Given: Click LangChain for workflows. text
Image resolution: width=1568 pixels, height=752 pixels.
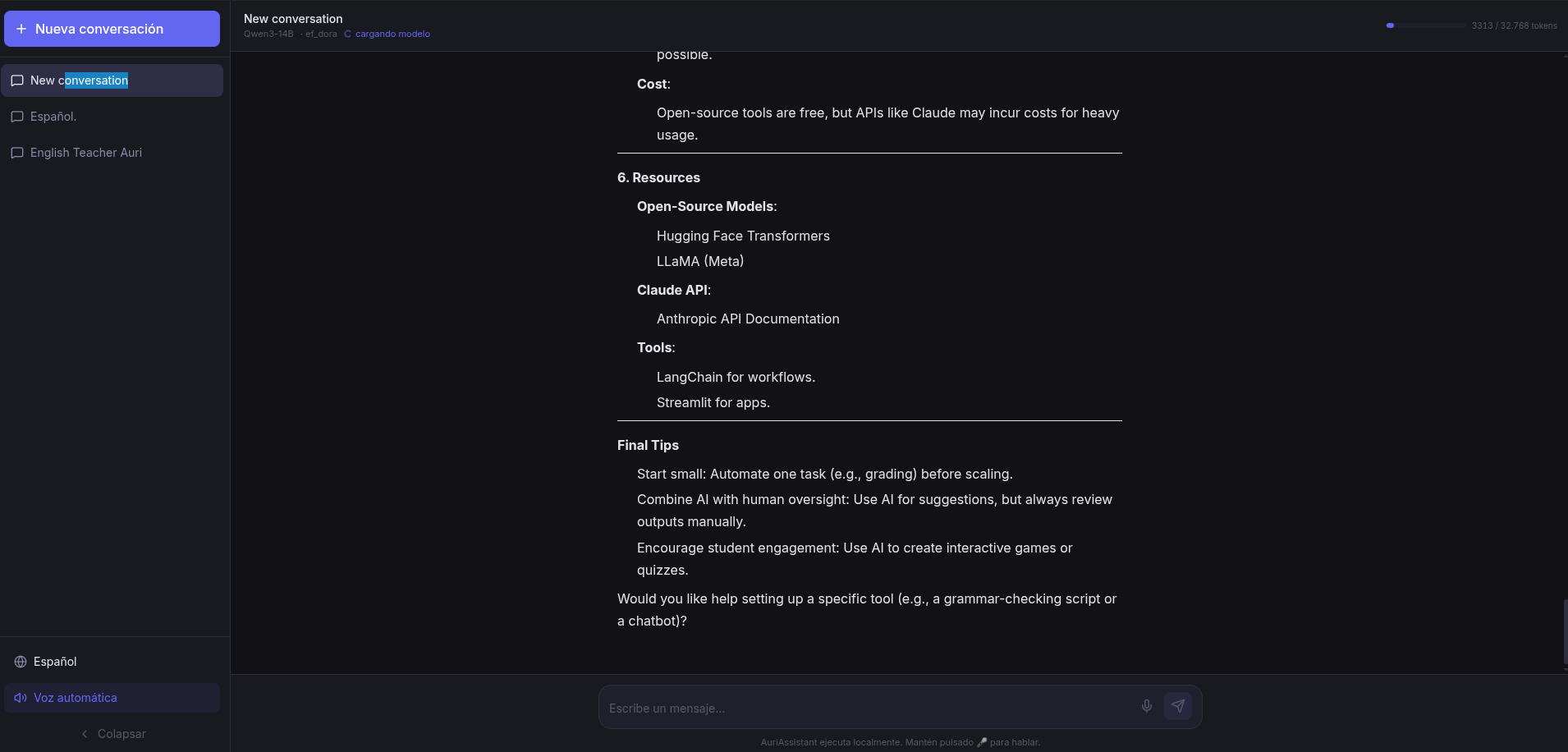Looking at the screenshot, I should pos(736,377).
